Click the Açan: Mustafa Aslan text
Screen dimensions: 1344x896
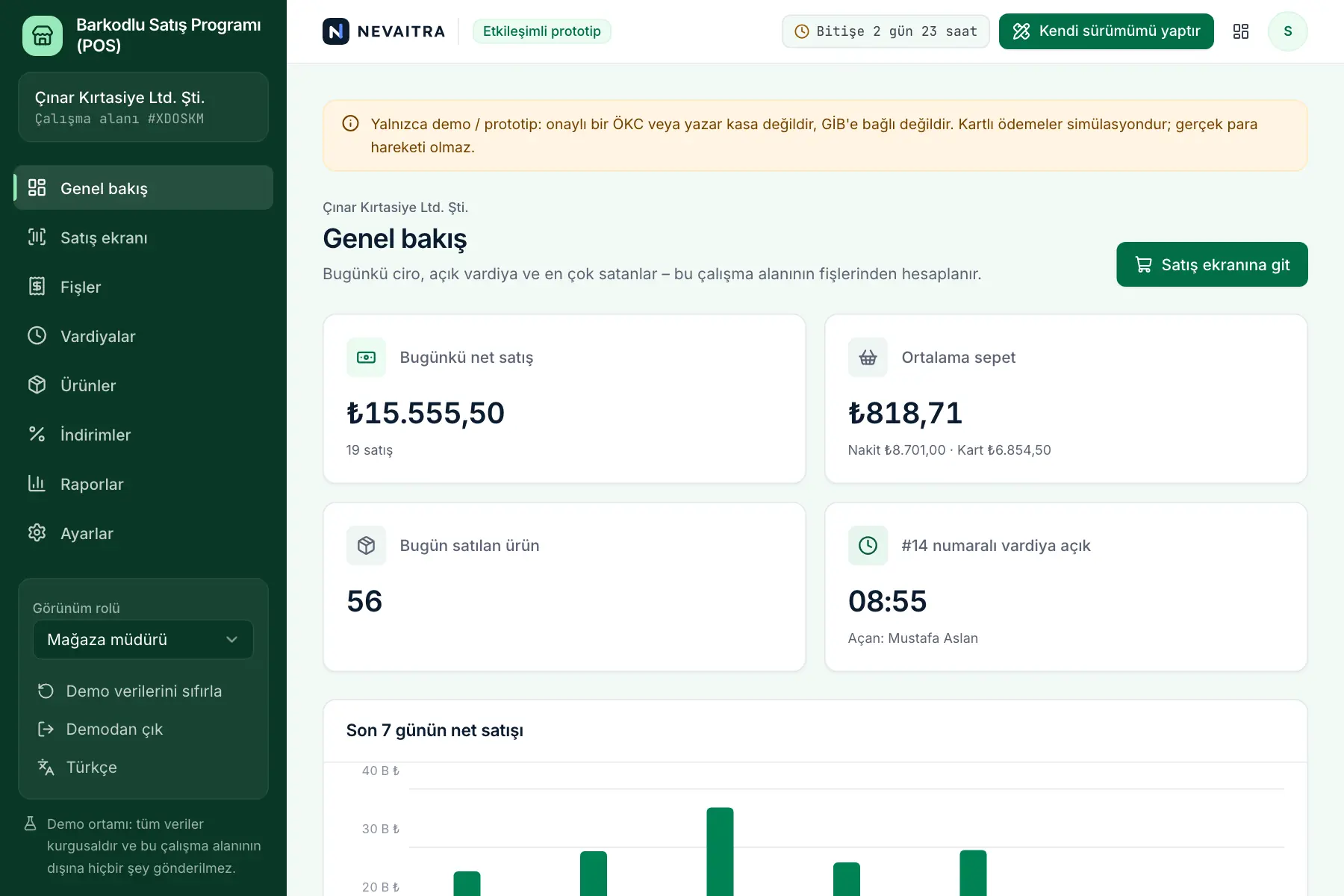(913, 638)
